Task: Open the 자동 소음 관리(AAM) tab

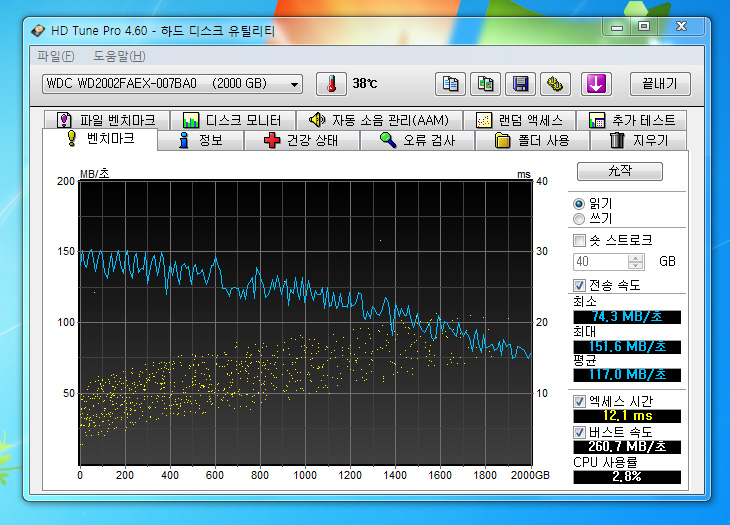Action: coord(379,120)
